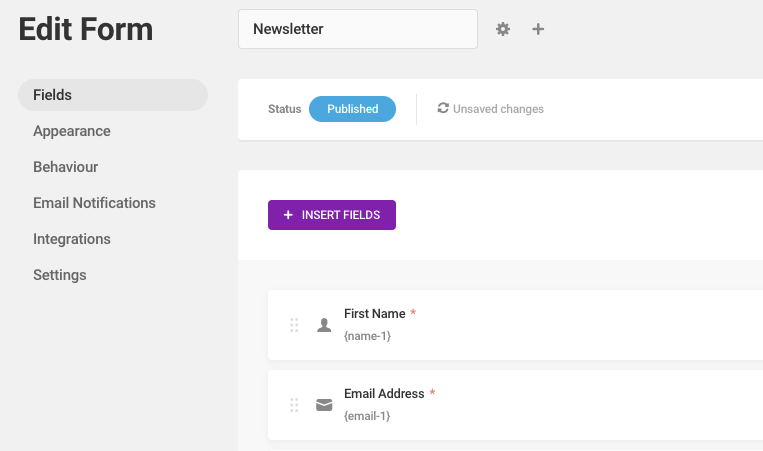763x451 pixels.
Task: Open the Behaviour section
Action: [x=65, y=167]
